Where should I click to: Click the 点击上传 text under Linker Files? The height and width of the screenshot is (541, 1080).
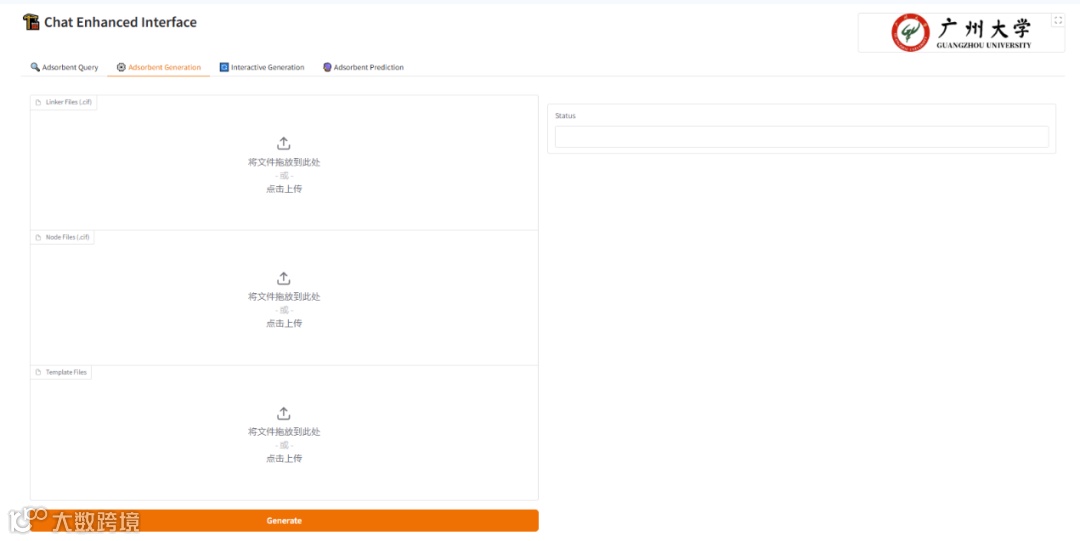click(x=284, y=189)
